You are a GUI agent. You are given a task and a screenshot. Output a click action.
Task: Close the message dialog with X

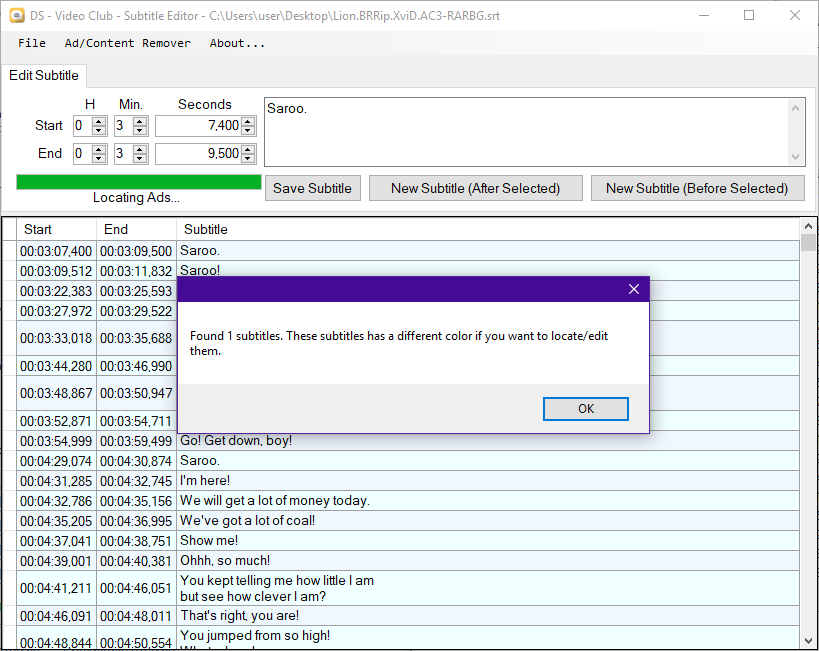(634, 289)
